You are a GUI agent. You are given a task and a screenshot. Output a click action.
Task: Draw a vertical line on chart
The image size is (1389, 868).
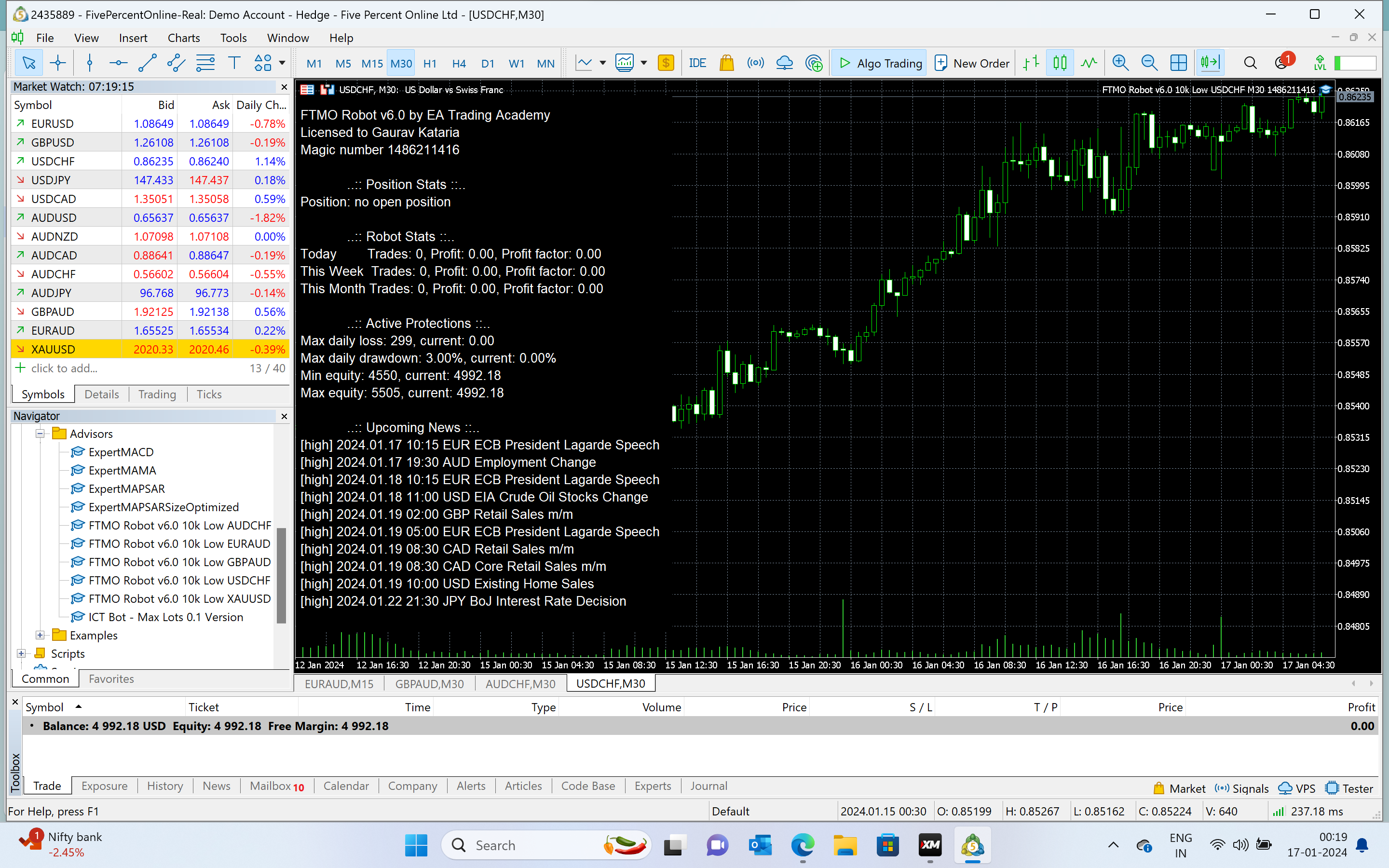(x=90, y=63)
